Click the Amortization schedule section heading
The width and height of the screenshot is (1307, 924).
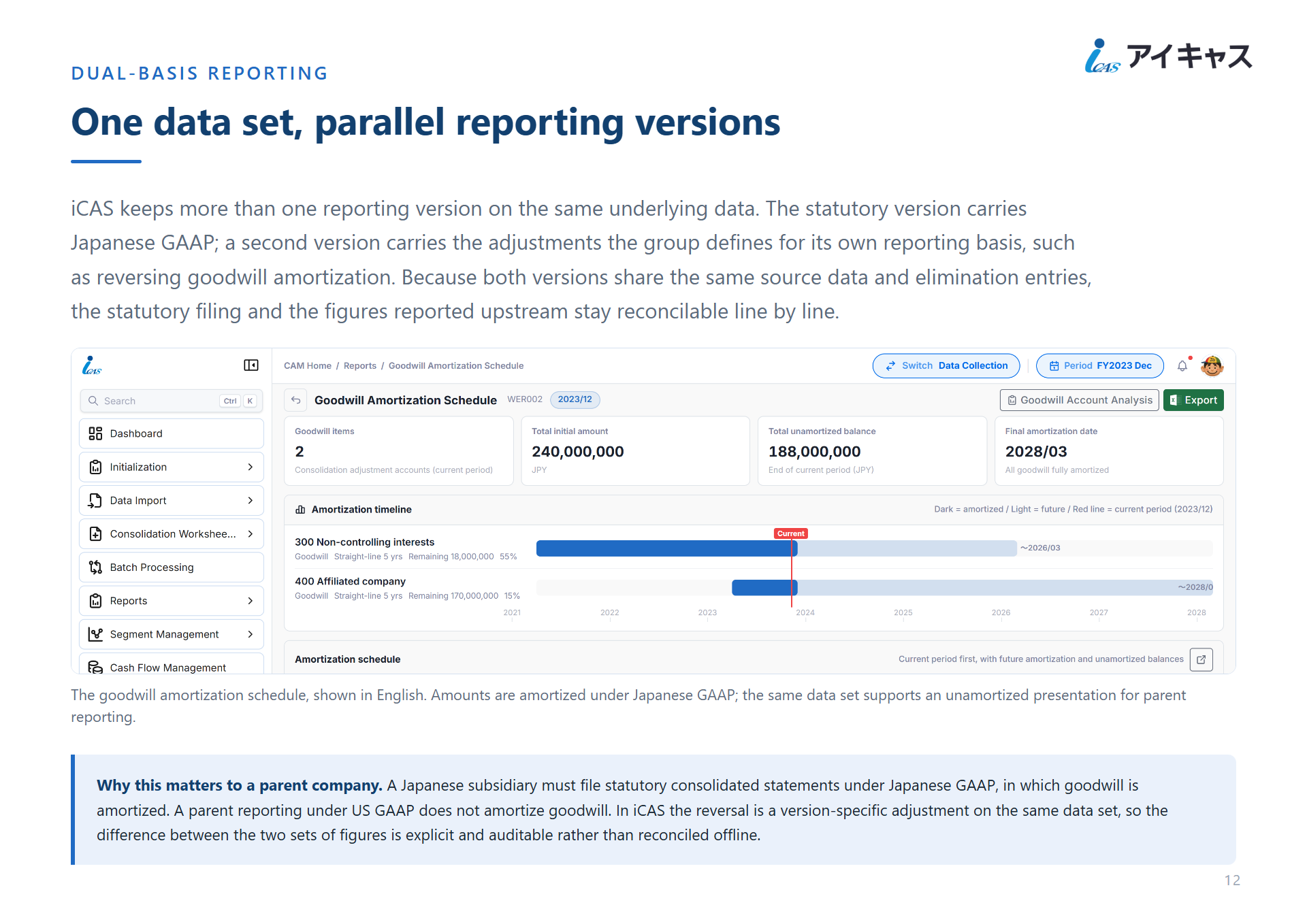[348, 659]
